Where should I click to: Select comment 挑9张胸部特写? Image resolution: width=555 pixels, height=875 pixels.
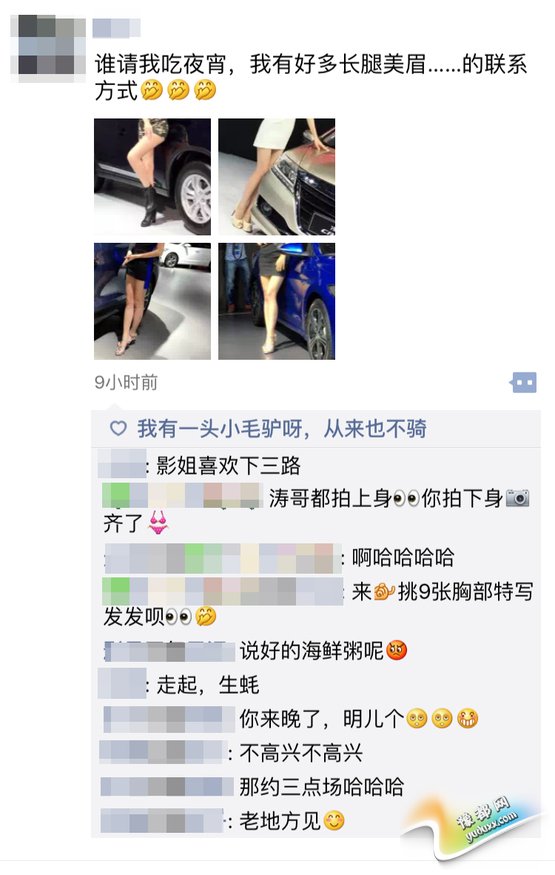(318, 604)
